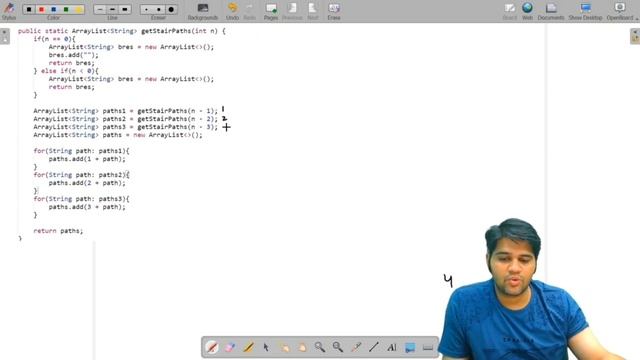
Task: Add a new page with Pages
Action: pyautogui.click(x=271, y=11)
